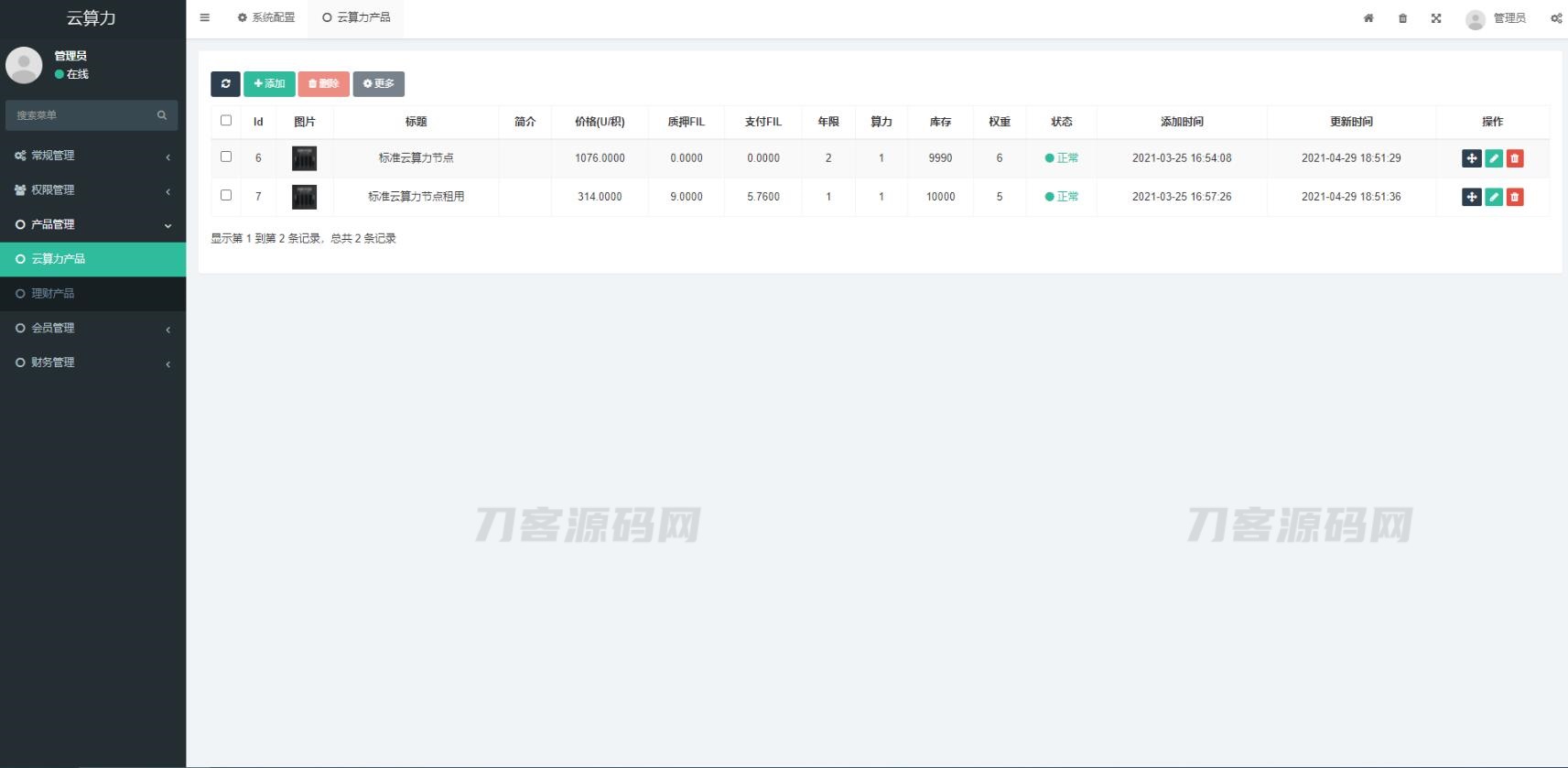Toggle sidebar with hamburger menu icon

[205, 17]
